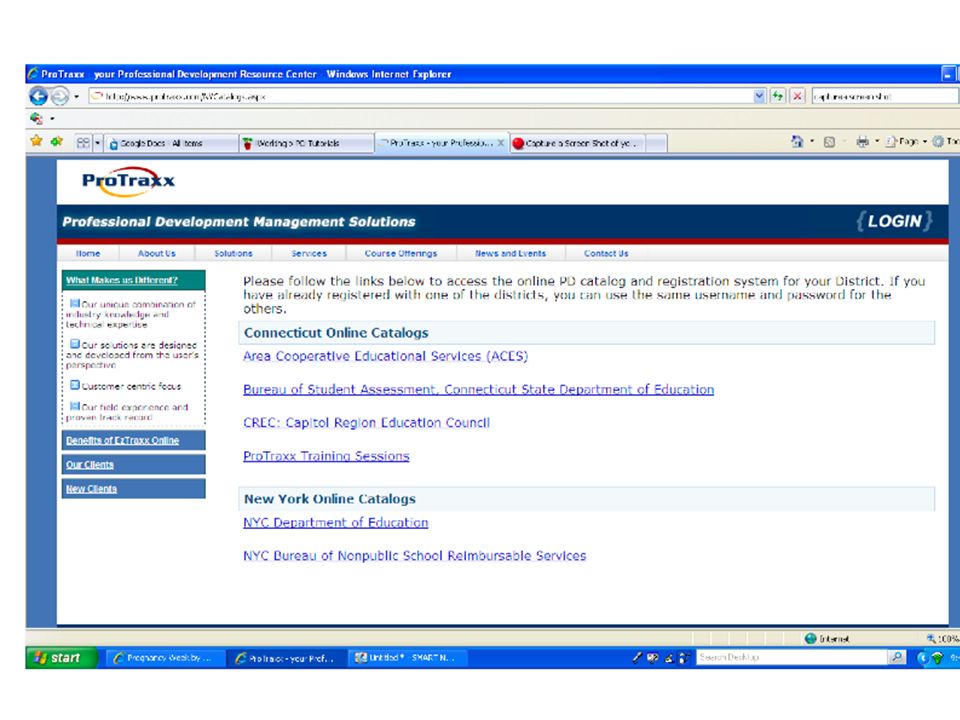Viewport: 960px width, 720px height.
Task: Click What Makes us Different? heading link
Action: click(x=122, y=280)
